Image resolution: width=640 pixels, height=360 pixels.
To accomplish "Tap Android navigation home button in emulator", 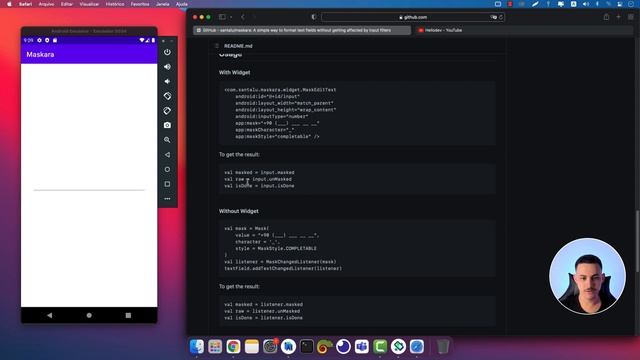I will 89,315.
